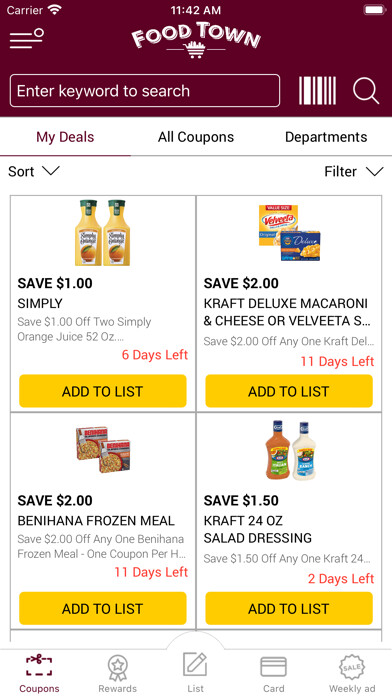Select the Coupons scissors icon
392x696 pixels.
[39, 665]
